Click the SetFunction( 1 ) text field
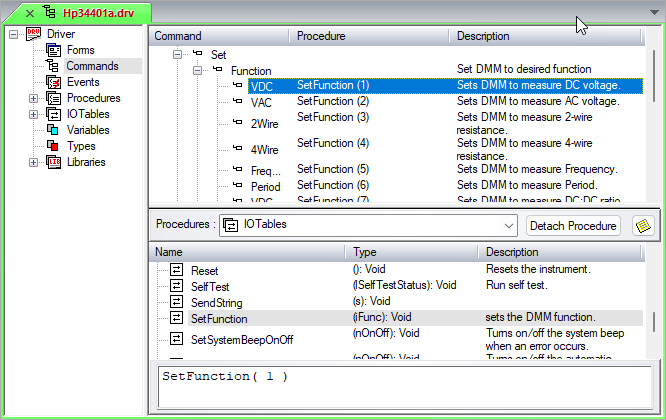 (400, 387)
